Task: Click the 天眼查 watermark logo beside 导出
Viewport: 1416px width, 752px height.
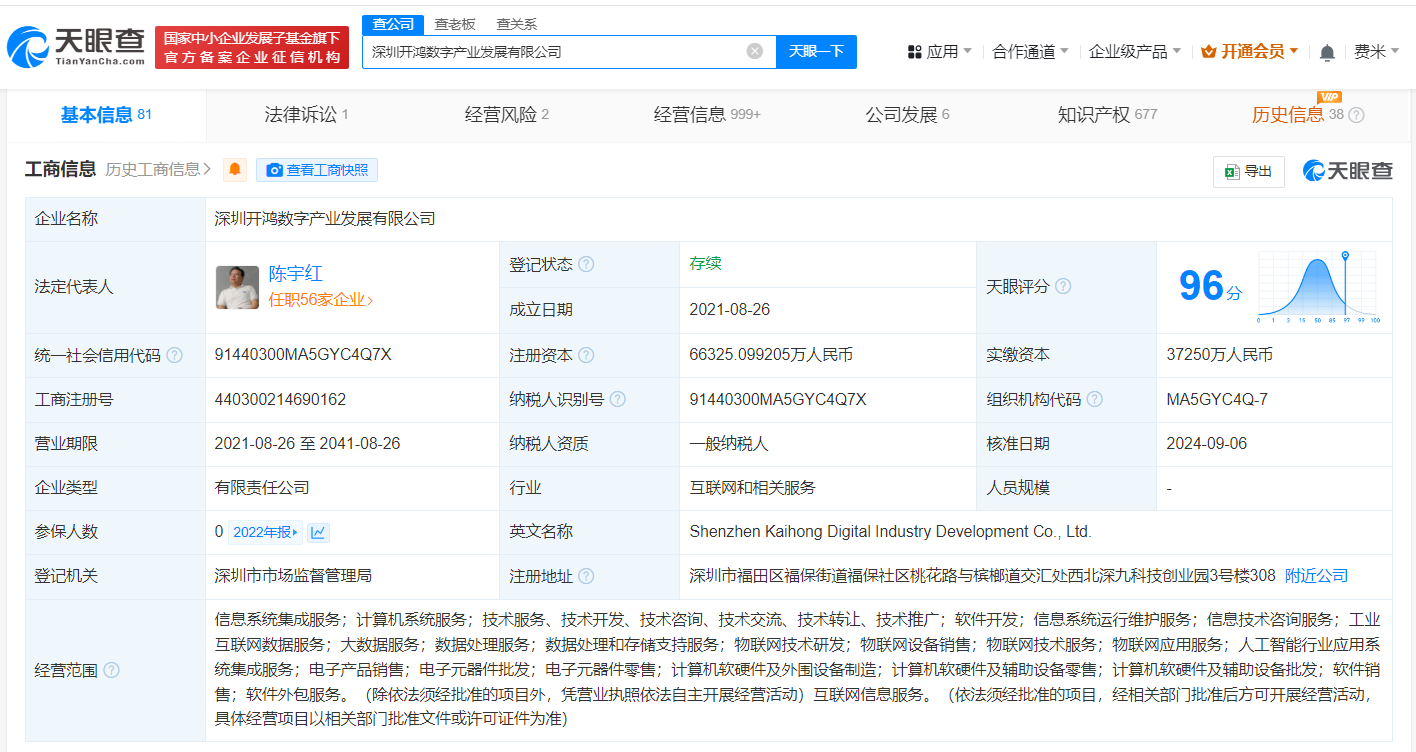Action: click(x=1347, y=171)
